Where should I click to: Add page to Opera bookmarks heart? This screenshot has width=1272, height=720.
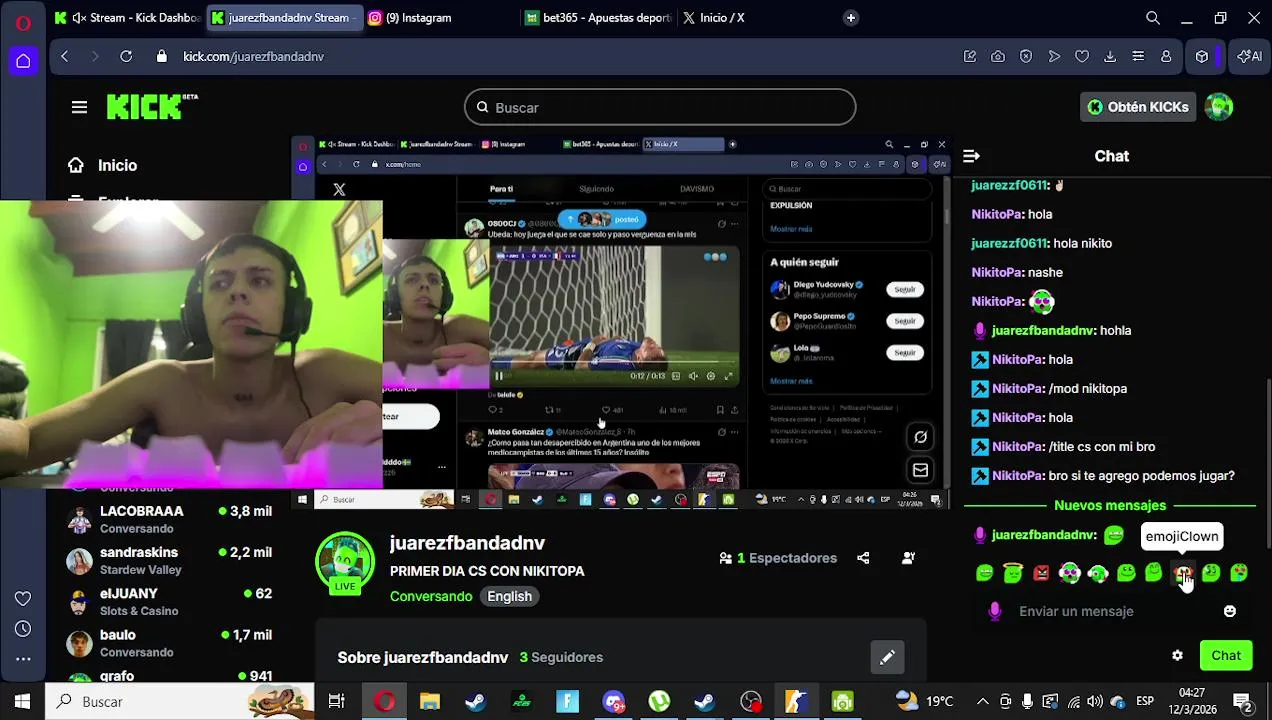[1082, 57]
